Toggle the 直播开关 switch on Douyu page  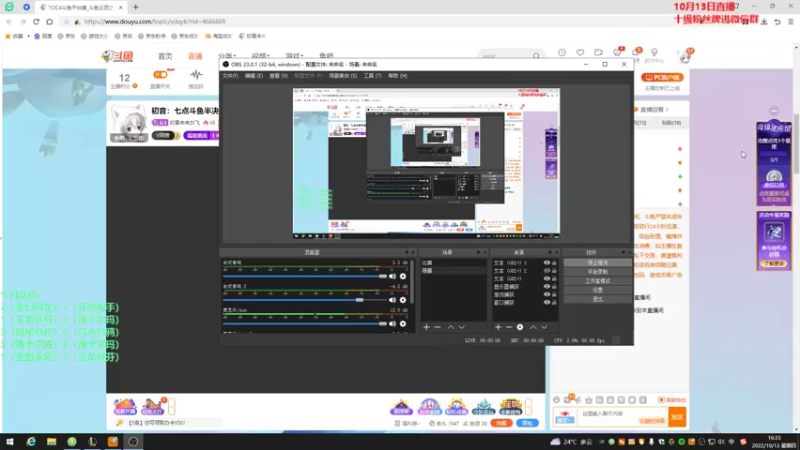click(x=160, y=75)
